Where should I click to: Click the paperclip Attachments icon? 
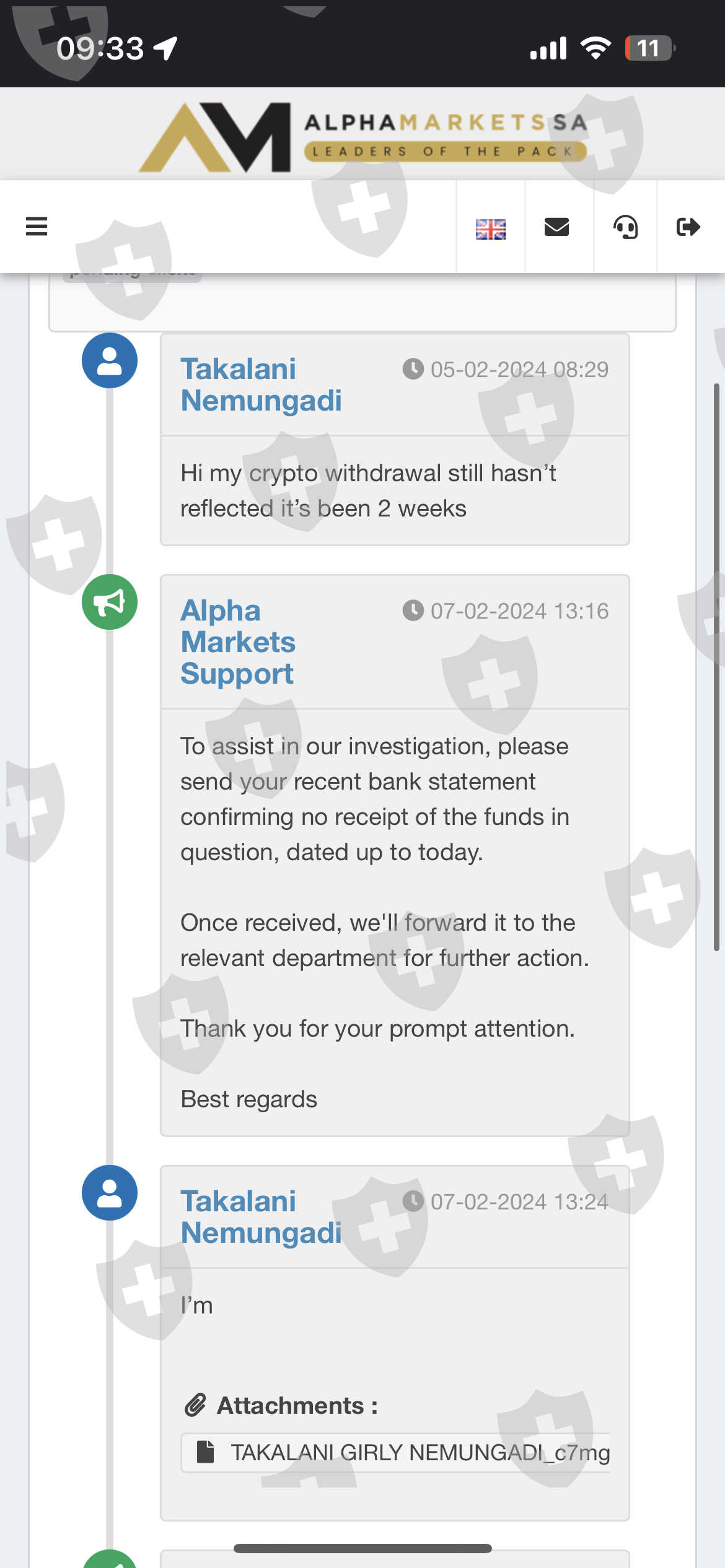tap(195, 1405)
